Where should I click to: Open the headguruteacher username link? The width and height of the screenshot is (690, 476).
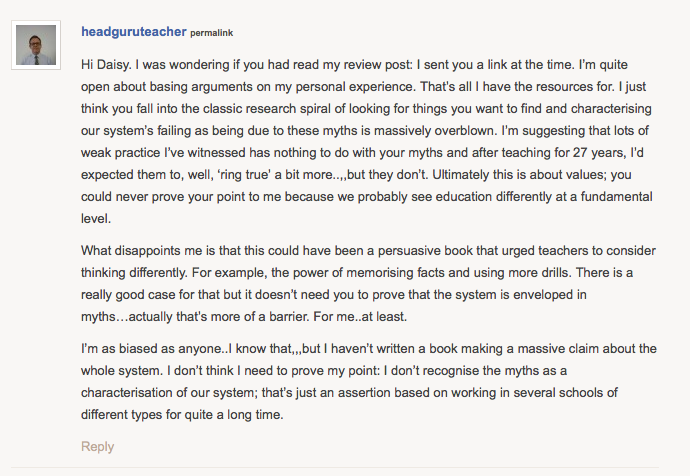(x=133, y=31)
